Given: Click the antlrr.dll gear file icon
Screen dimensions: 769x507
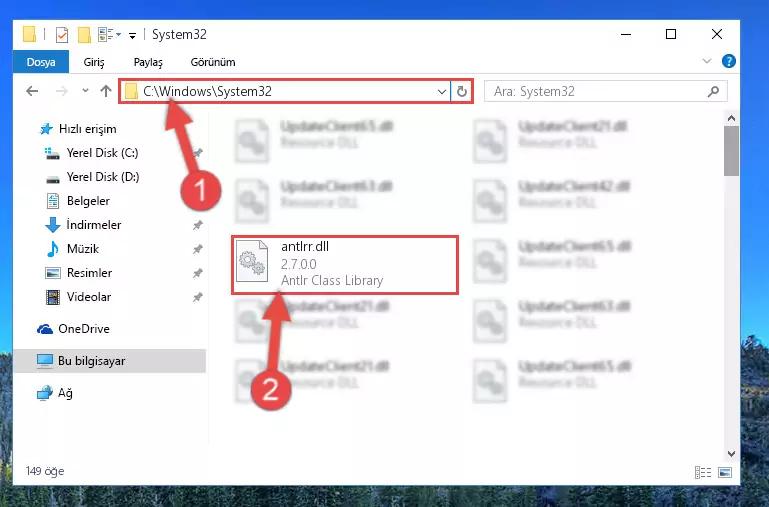Looking at the screenshot, I should click(252, 261).
